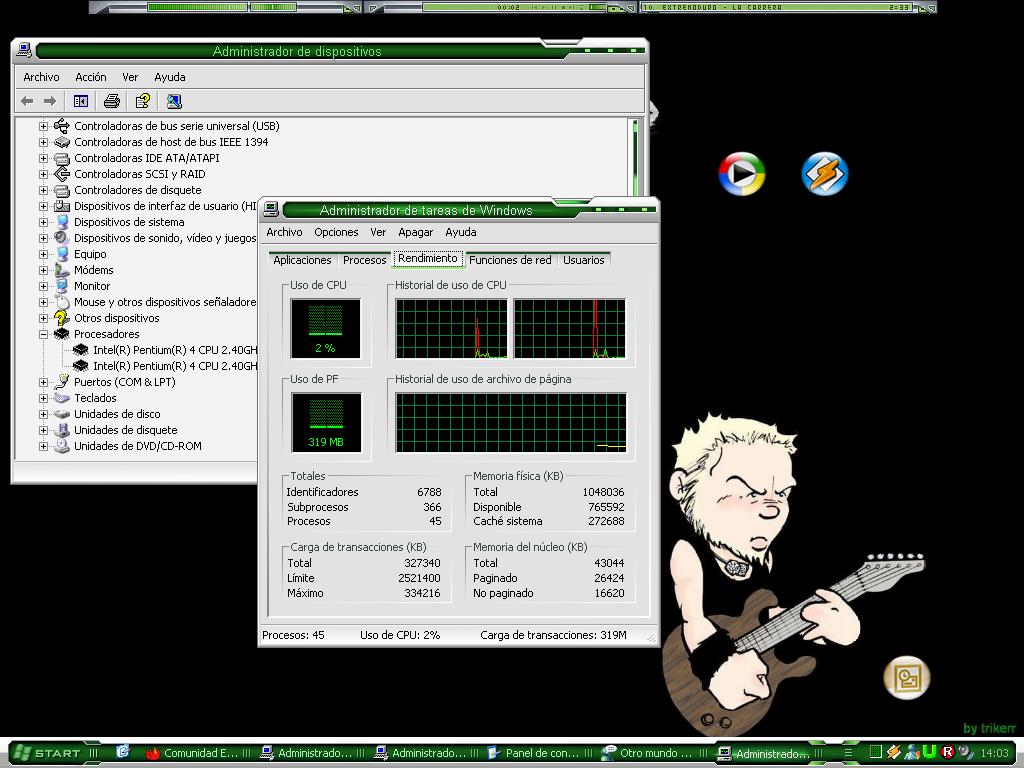Image resolution: width=1024 pixels, height=768 pixels.
Task: Click the back arrow in Device Manager toolbar
Action: coord(27,101)
